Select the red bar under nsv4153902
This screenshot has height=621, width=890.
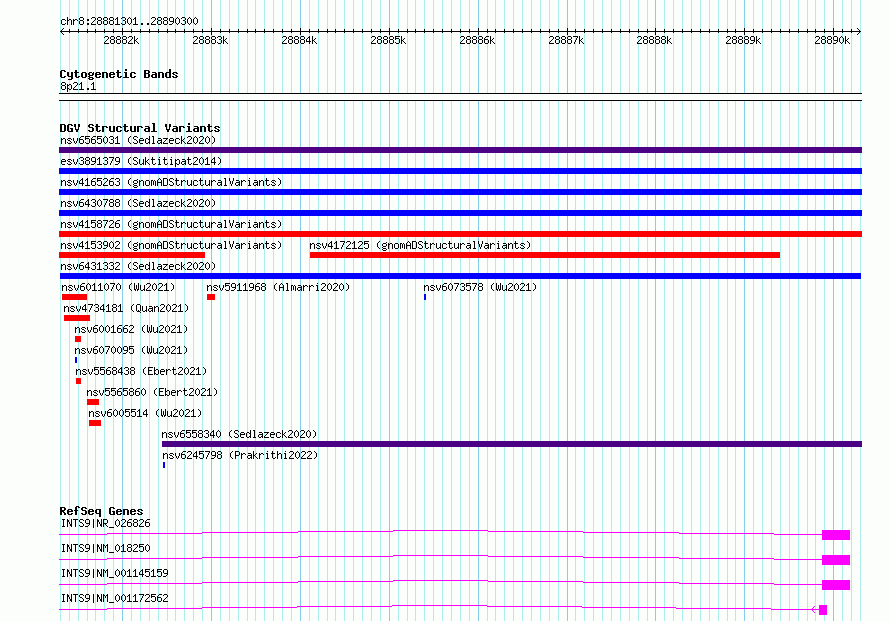click(132, 255)
